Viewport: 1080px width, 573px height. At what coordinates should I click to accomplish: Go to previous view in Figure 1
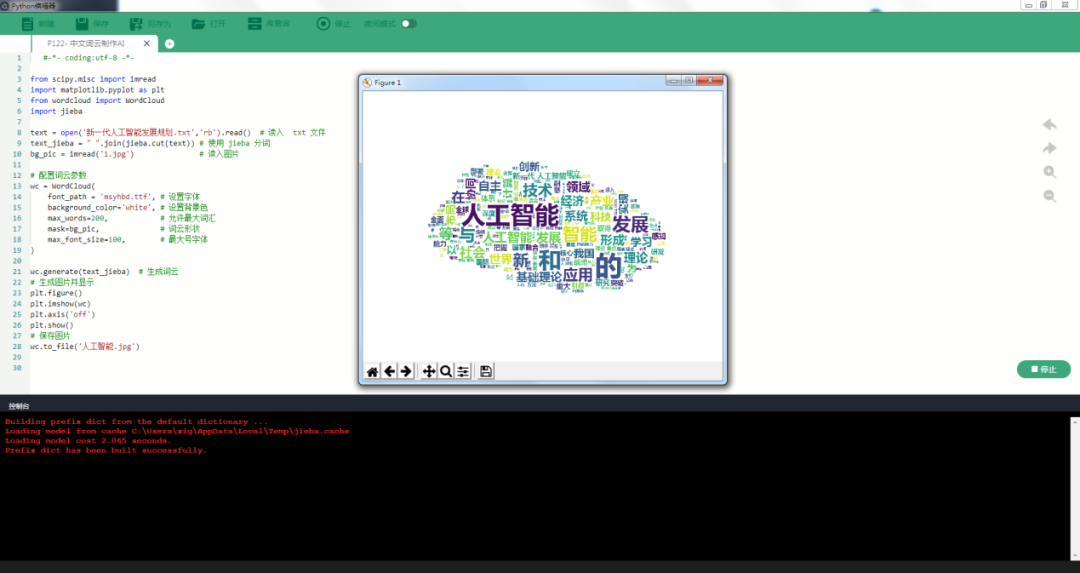389,371
